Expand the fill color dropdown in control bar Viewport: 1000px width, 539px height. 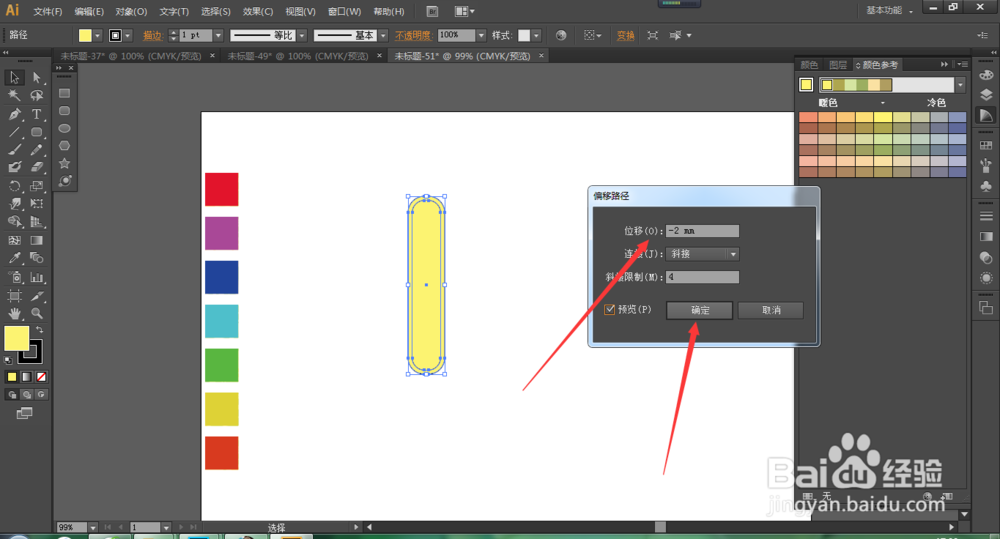(x=98, y=36)
